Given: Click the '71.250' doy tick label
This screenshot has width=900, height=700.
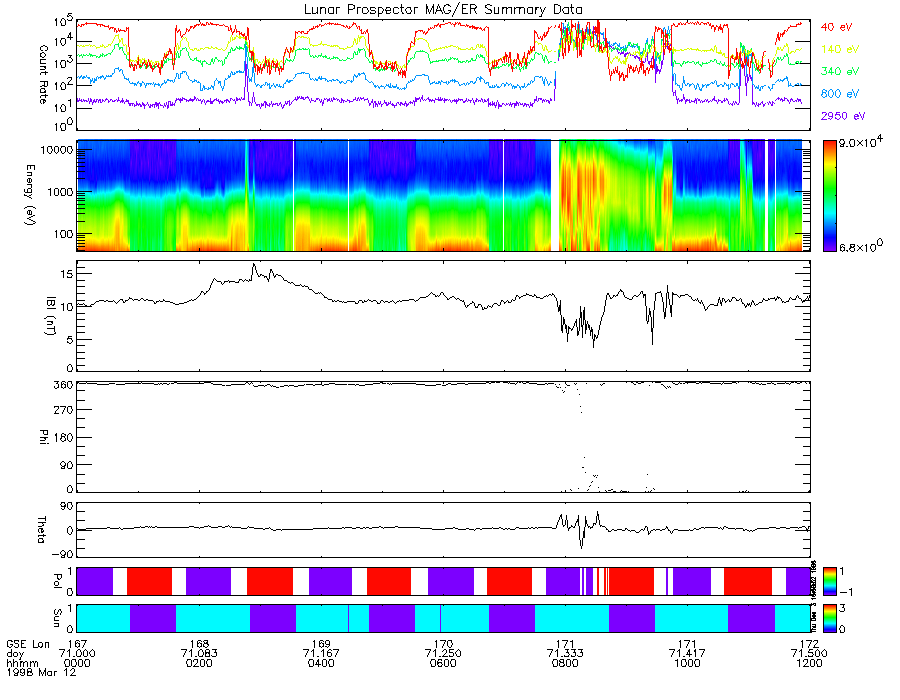Looking at the screenshot, I should coord(443,654).
